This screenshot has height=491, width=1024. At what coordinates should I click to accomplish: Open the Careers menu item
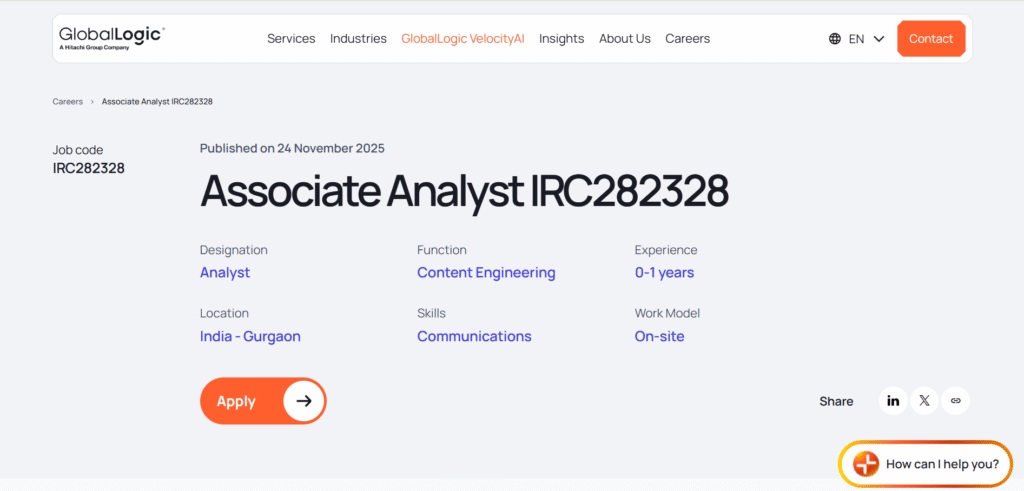[x=687, y=39]
